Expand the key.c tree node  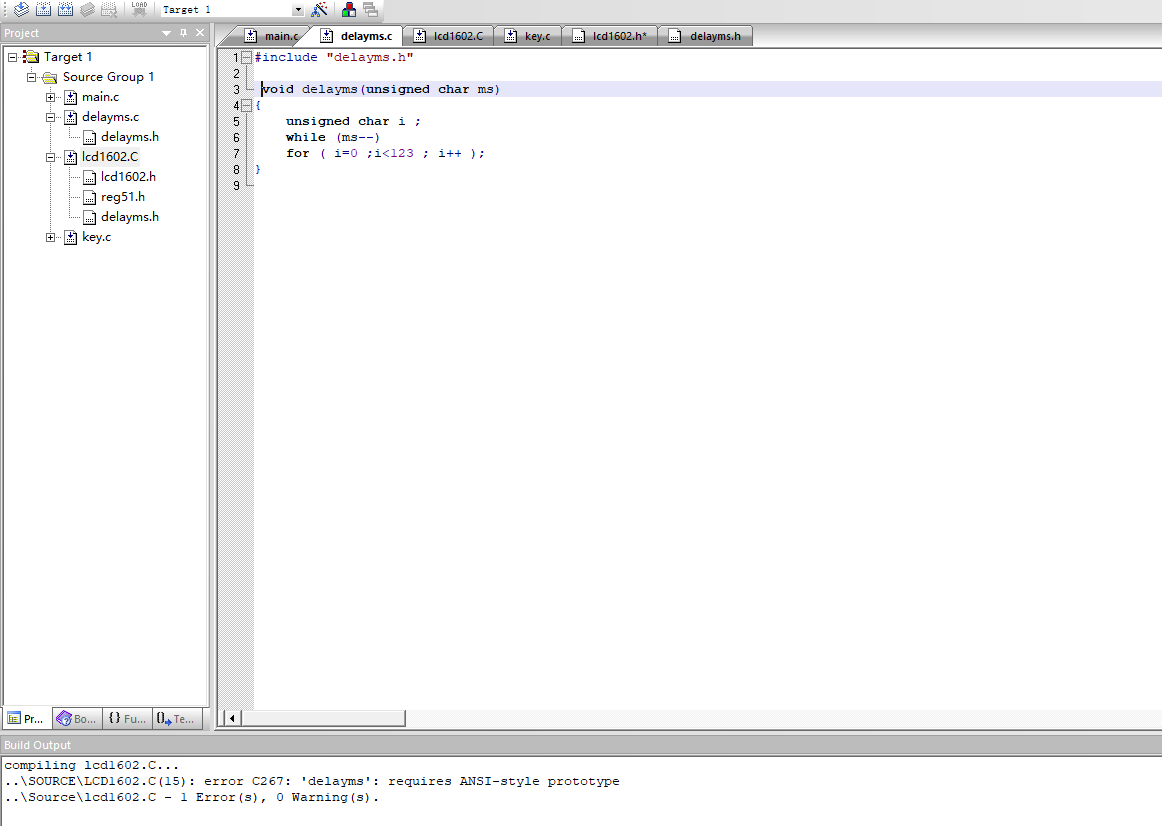coord(50,237)
